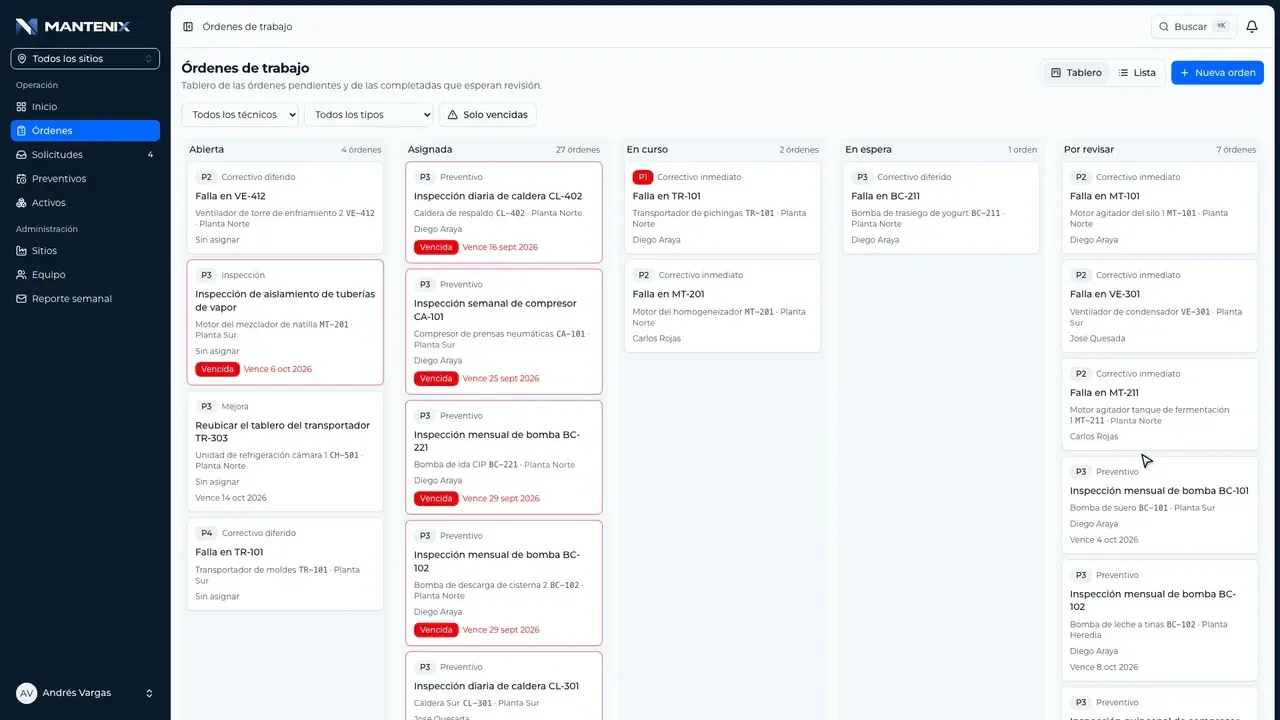
Task: Go to Inicio in the sidebar
Action: (85, 107)
